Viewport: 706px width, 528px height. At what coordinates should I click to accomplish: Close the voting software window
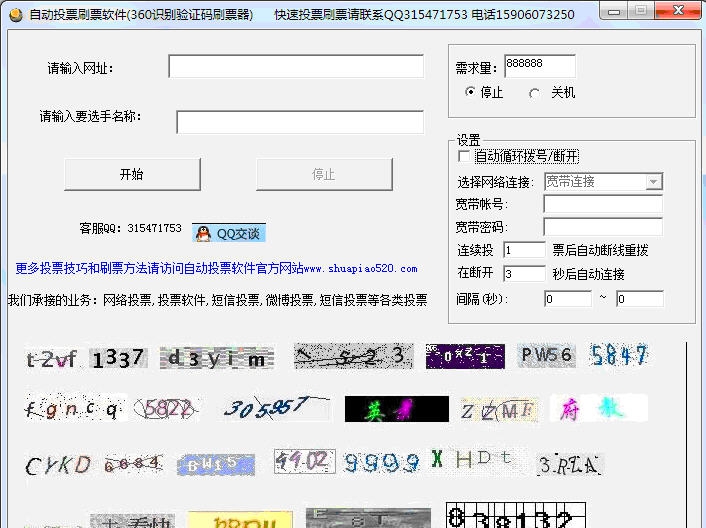[678, 11]
